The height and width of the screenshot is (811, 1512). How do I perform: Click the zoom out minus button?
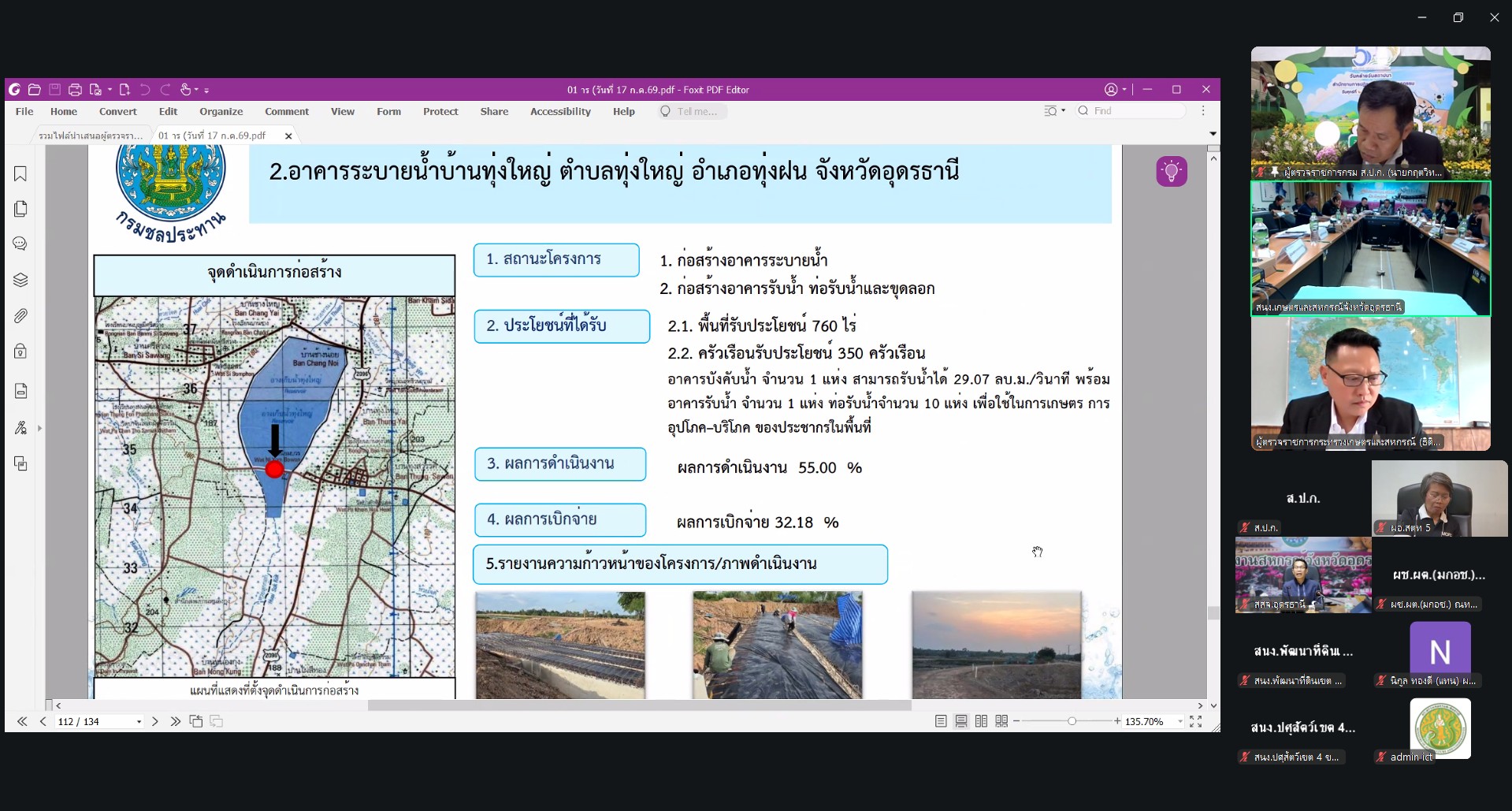click(1016, 721)
